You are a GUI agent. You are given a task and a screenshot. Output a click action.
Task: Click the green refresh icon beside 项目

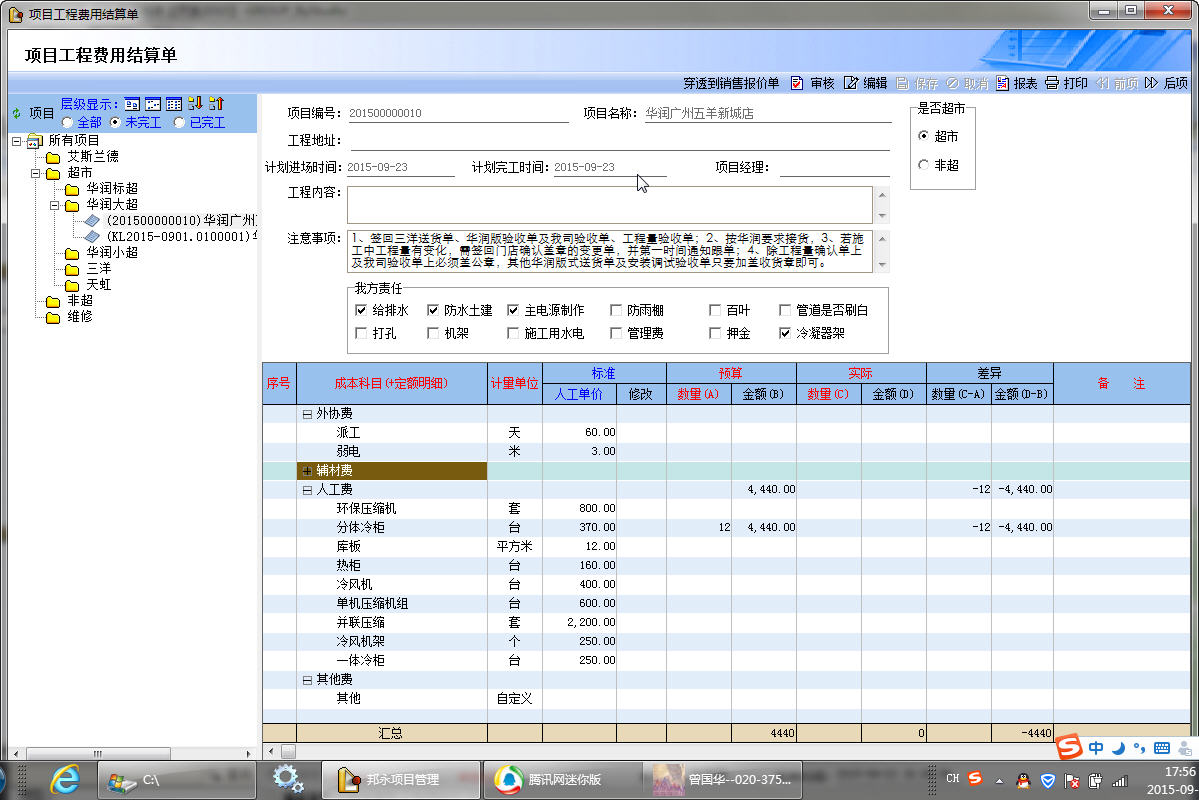16,113
